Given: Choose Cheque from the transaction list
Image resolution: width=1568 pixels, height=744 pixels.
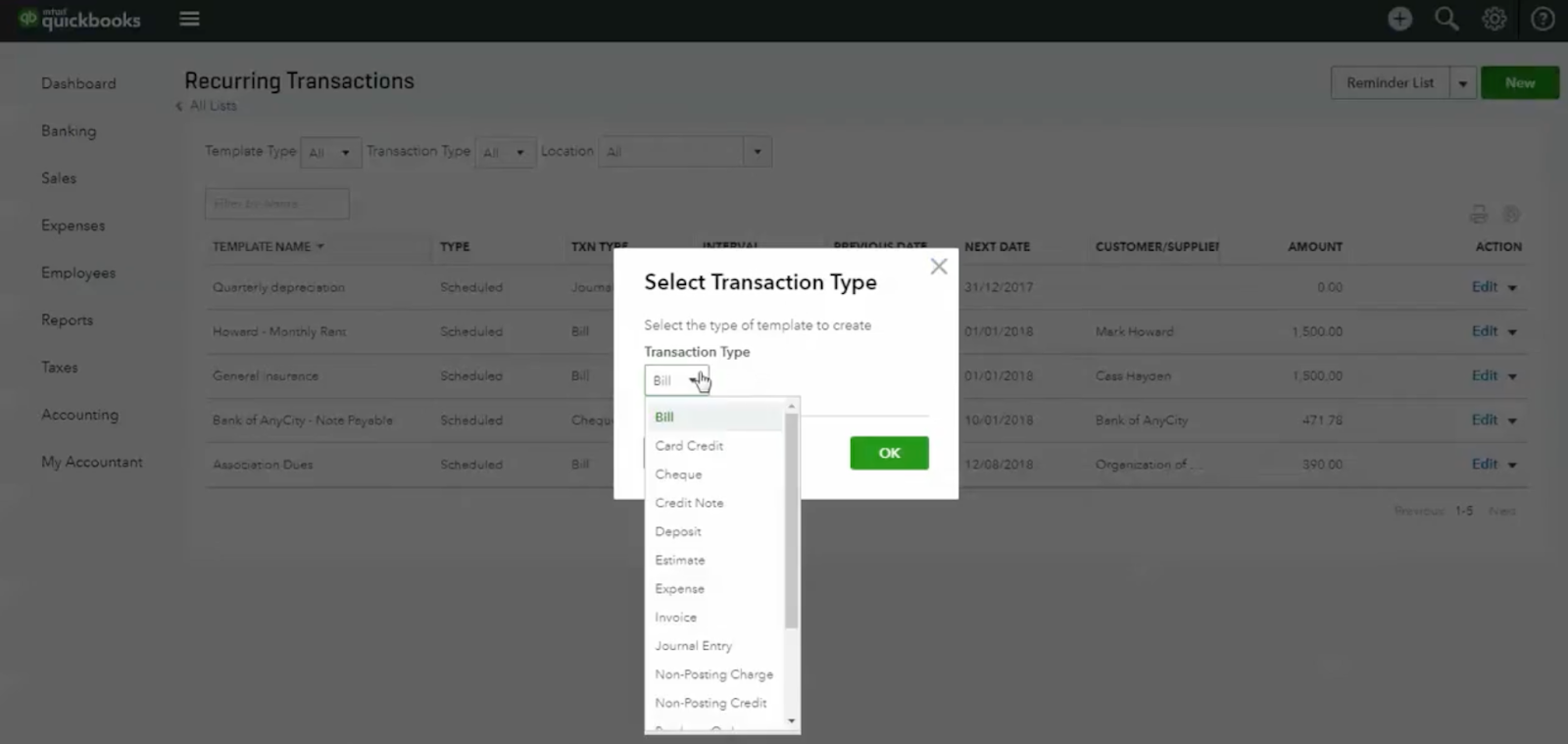Looking at the screenshot, I should pos(678,474).
